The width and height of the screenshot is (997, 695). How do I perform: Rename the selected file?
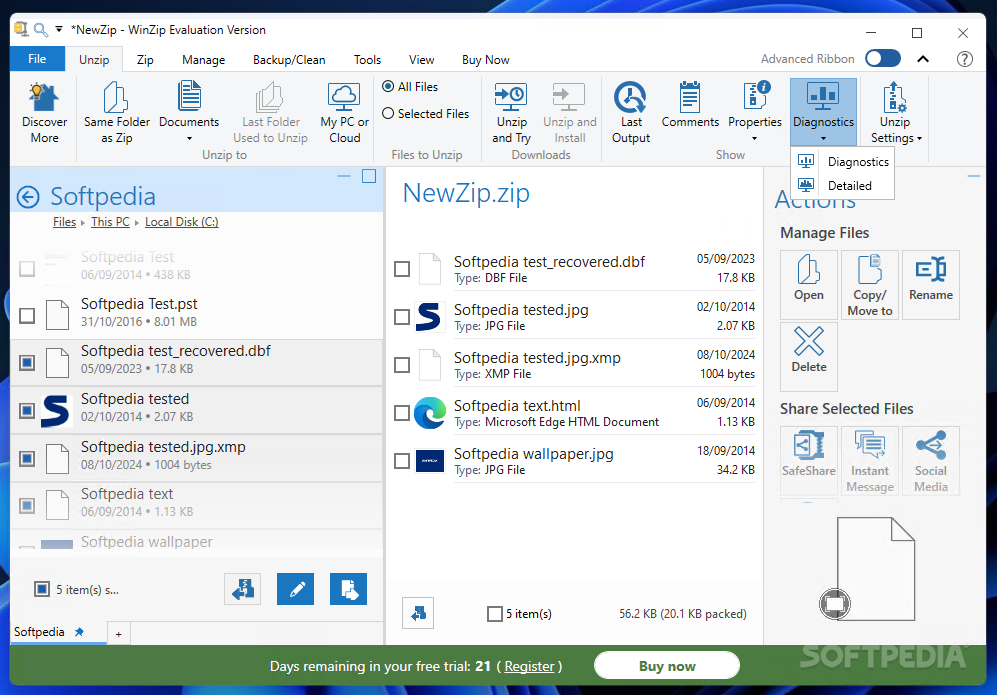pos(931,284)
